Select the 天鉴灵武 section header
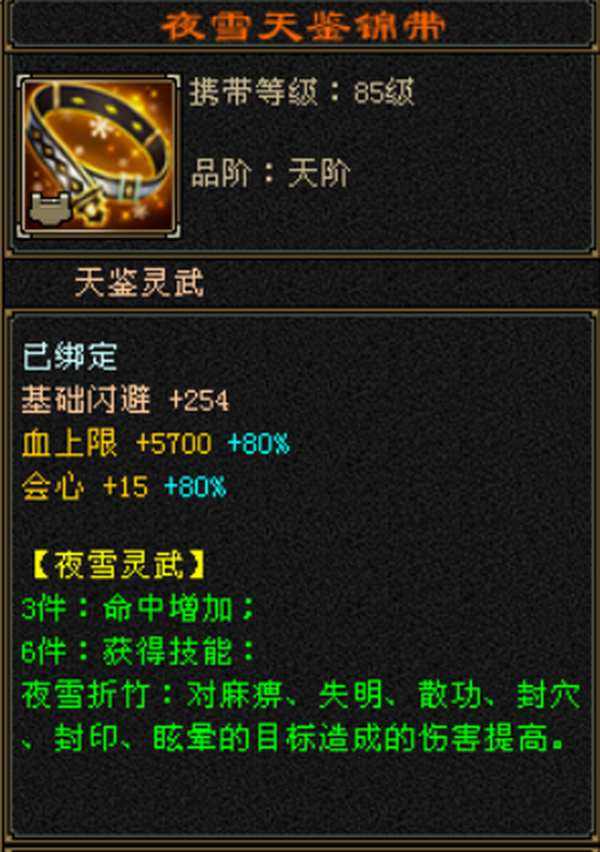The height and width of the screenshot is (852, 600). (x=140, y=283)
